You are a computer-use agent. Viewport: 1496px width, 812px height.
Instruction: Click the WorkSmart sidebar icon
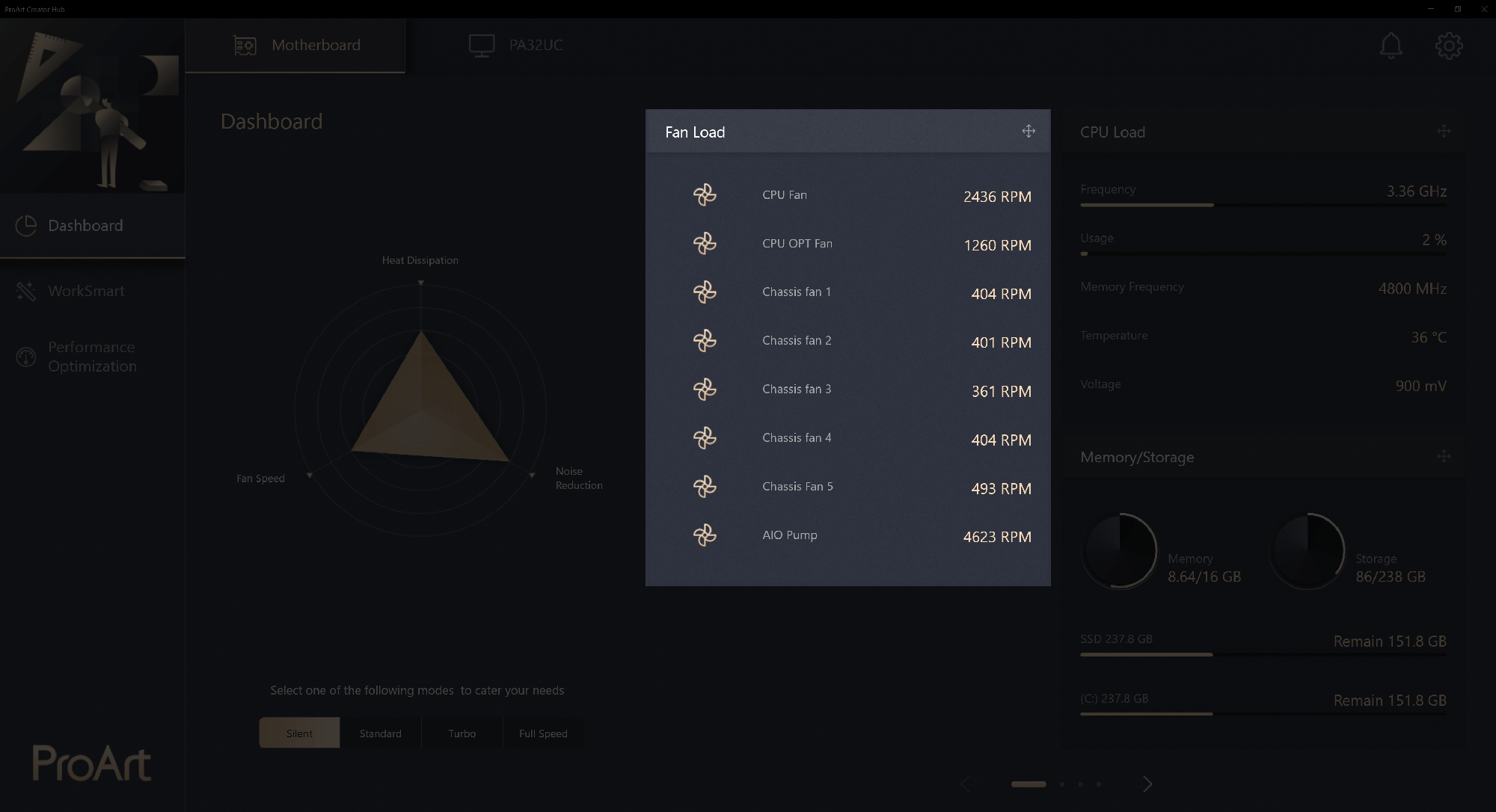tap(26, 290)
